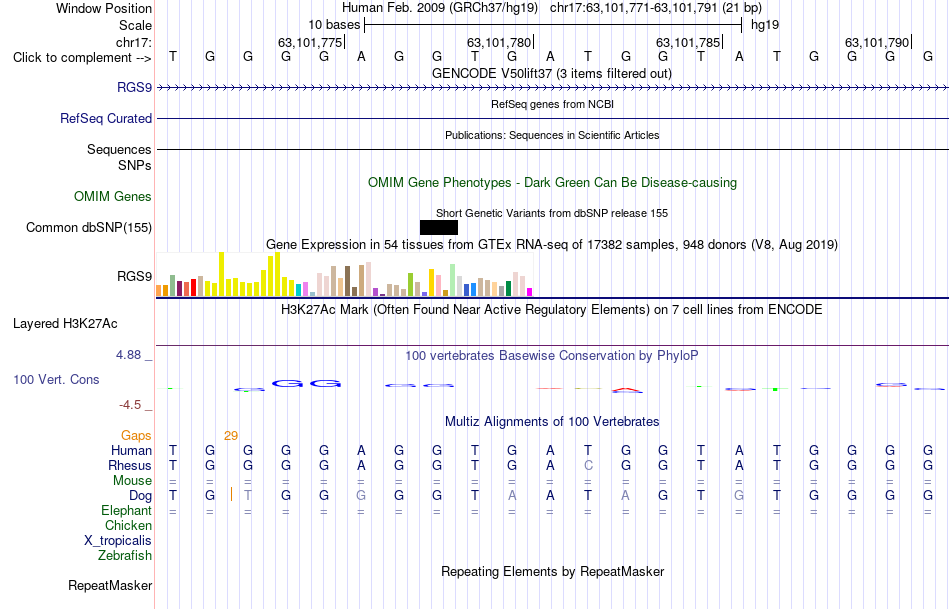This screenshot has width=950, height=609.
Task: Click the large blue GG conservation logo
Action: point(306,383)
